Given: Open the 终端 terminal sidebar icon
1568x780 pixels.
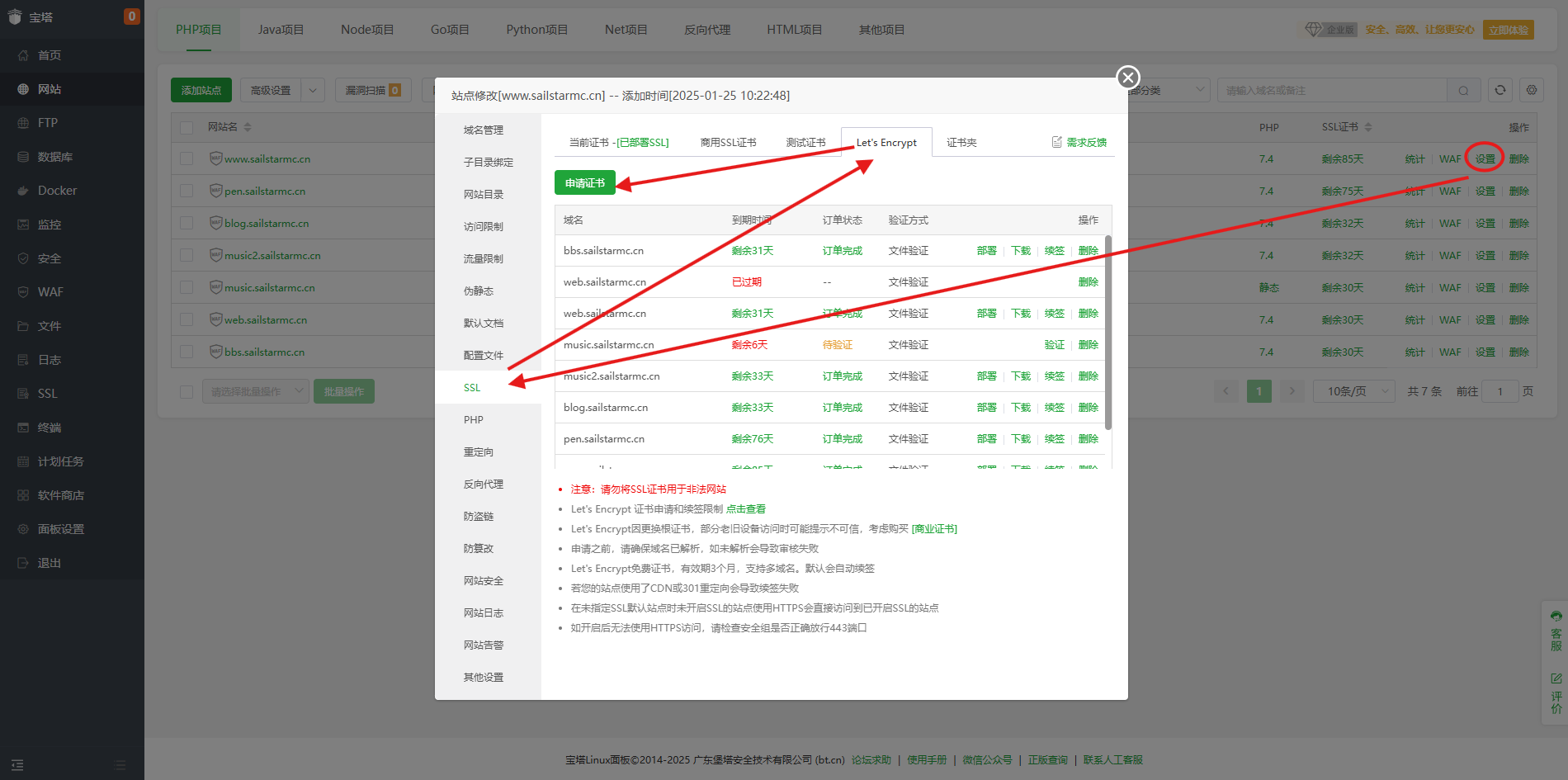Looking at the screenshot, I should [x=23, y=428].
